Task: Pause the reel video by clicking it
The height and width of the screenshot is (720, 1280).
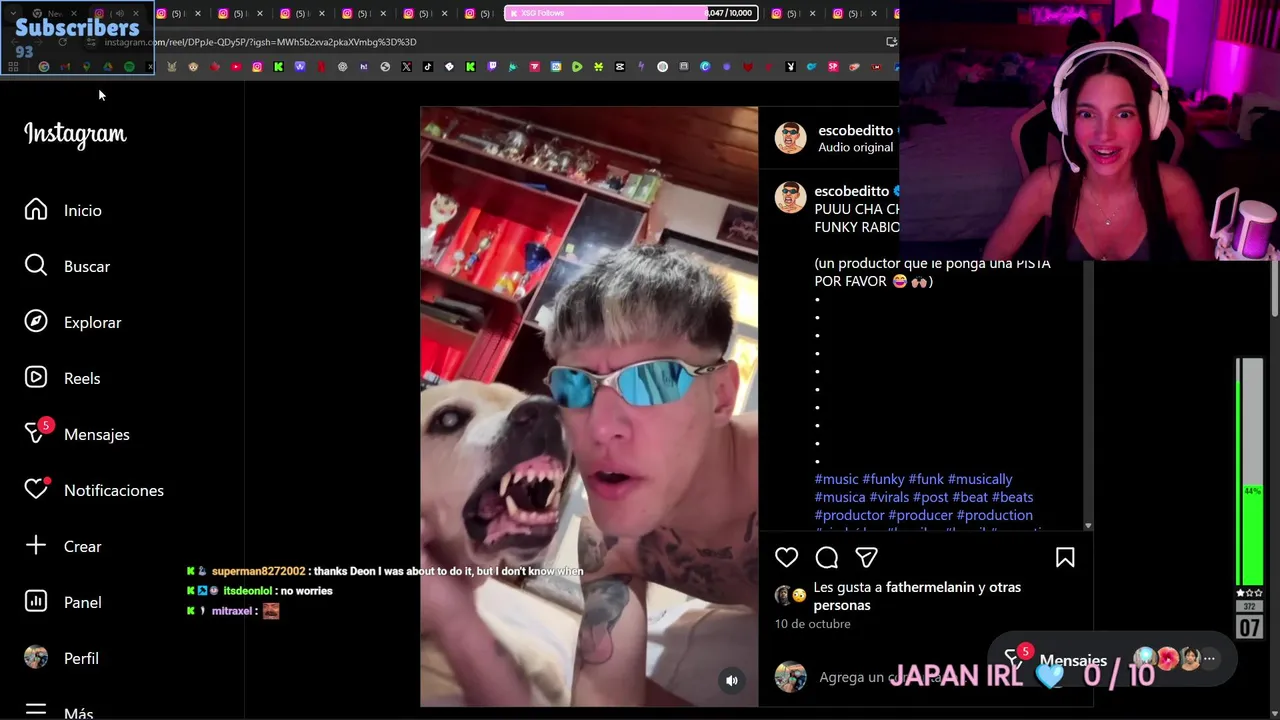Action: pos(589,406)
